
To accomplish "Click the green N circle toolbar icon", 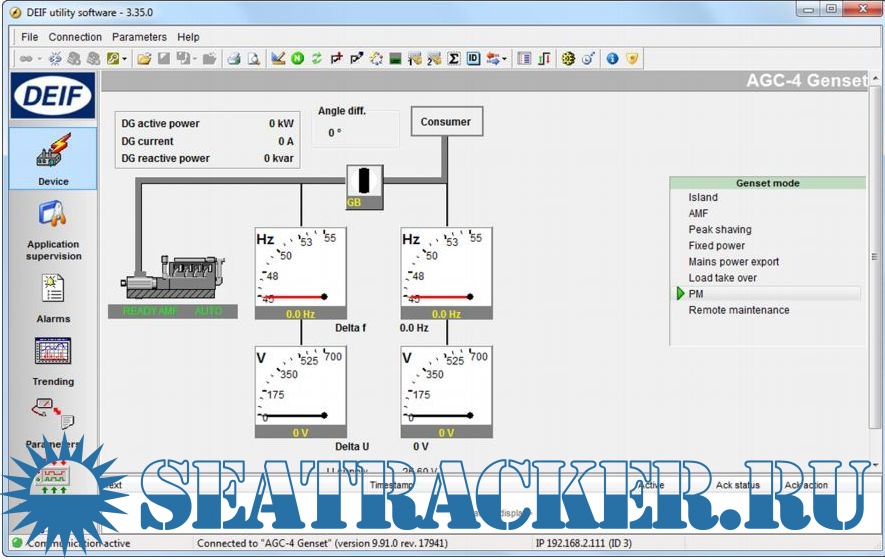I will [298, 59].
